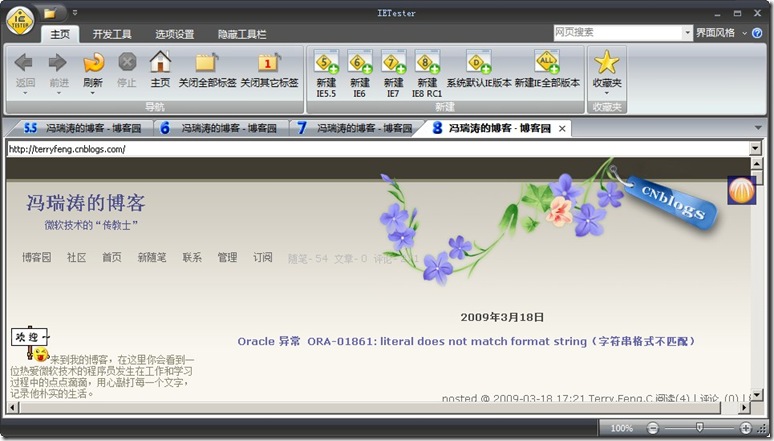
Task: Click the page vertical scrollbar up arrow
Action: pyautogui.click(x=756, y=163)
